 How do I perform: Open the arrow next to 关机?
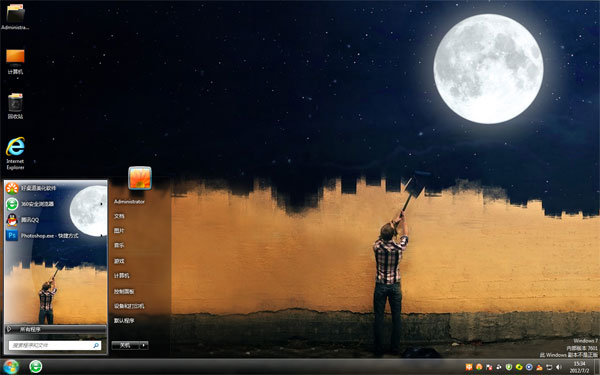[144, 345]
